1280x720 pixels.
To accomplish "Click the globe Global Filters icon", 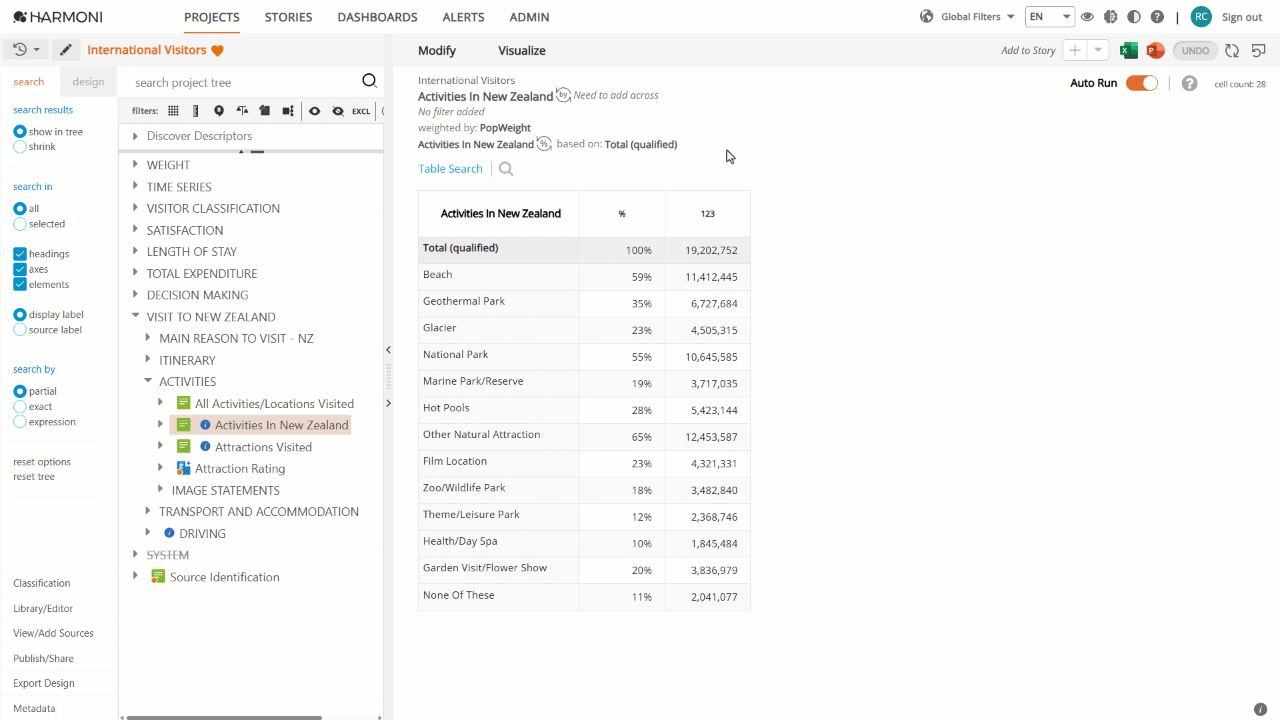I will point(926,17).
